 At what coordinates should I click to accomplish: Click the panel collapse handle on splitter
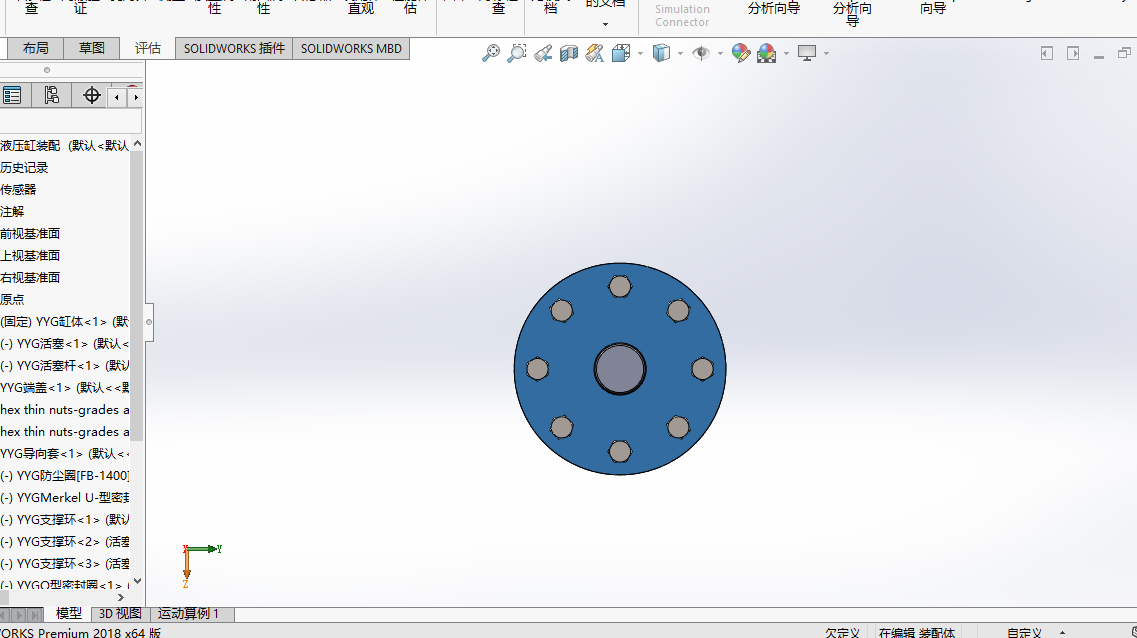click(149, 322)
